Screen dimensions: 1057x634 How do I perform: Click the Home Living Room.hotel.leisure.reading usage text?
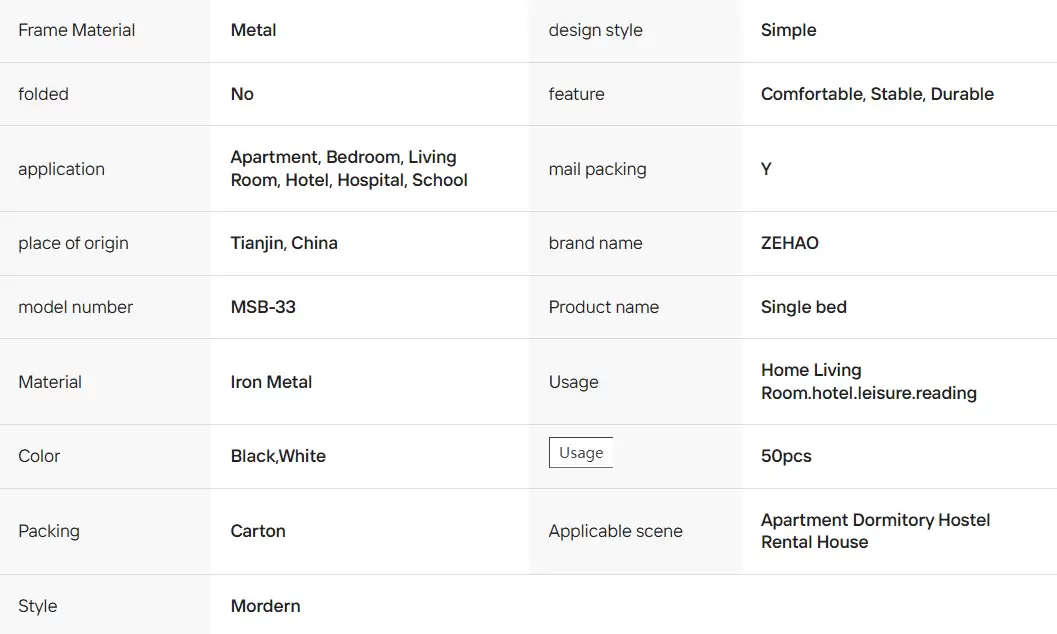click(x=869, y=381)
